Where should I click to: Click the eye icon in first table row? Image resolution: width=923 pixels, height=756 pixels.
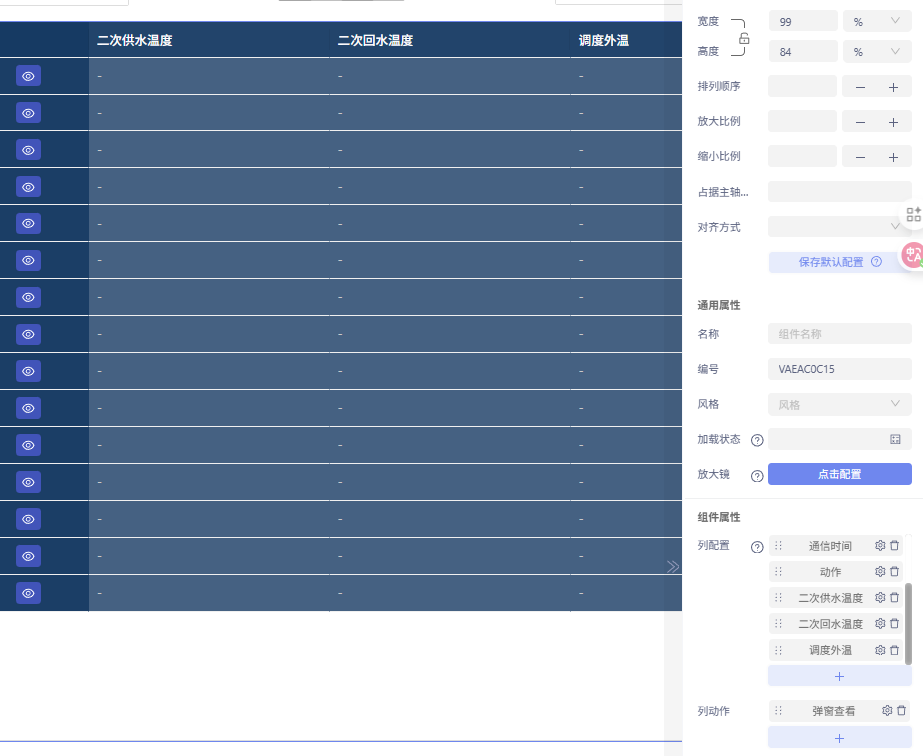[x=28, y=76]
